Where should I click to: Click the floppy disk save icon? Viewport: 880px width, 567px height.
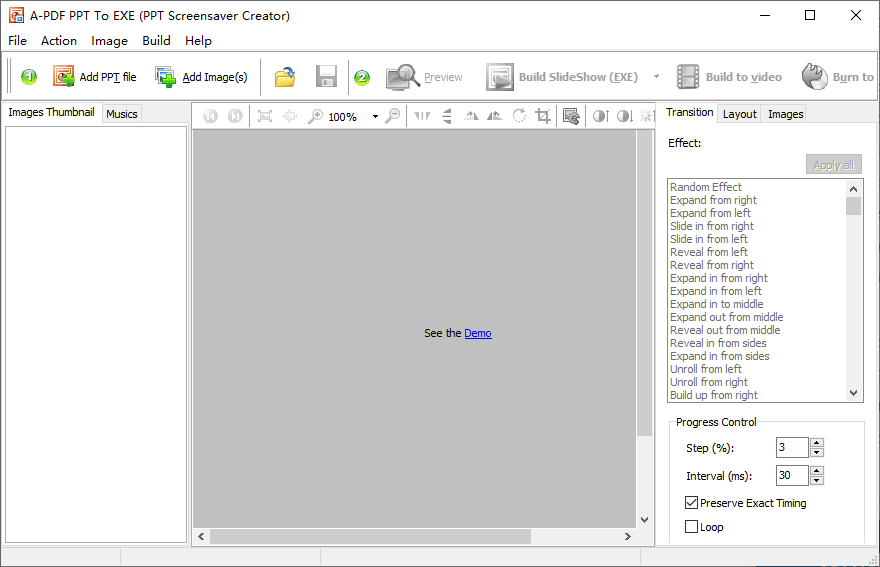[326, 77]
